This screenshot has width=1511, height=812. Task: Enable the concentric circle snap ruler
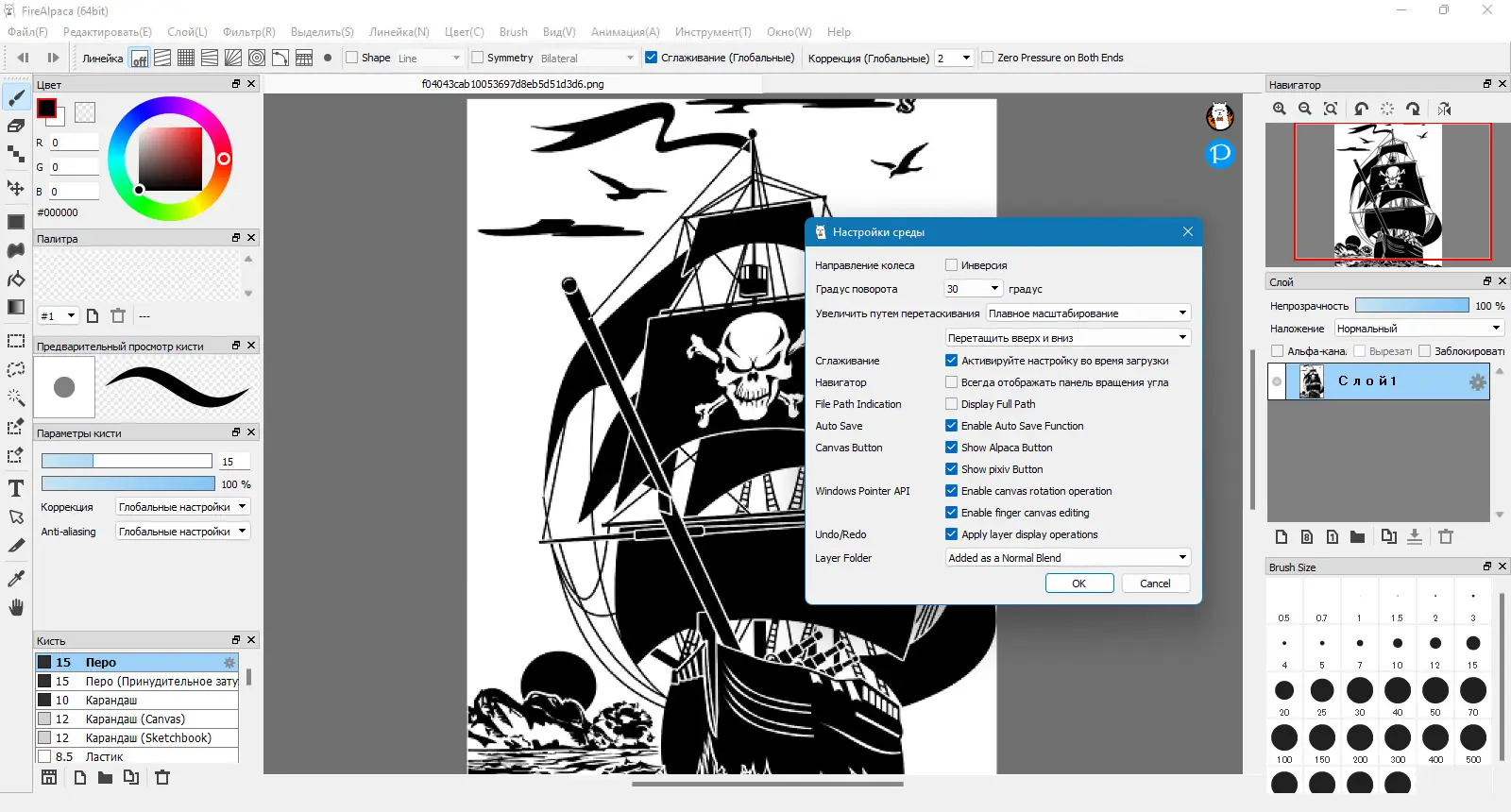(x=257, y=58)
